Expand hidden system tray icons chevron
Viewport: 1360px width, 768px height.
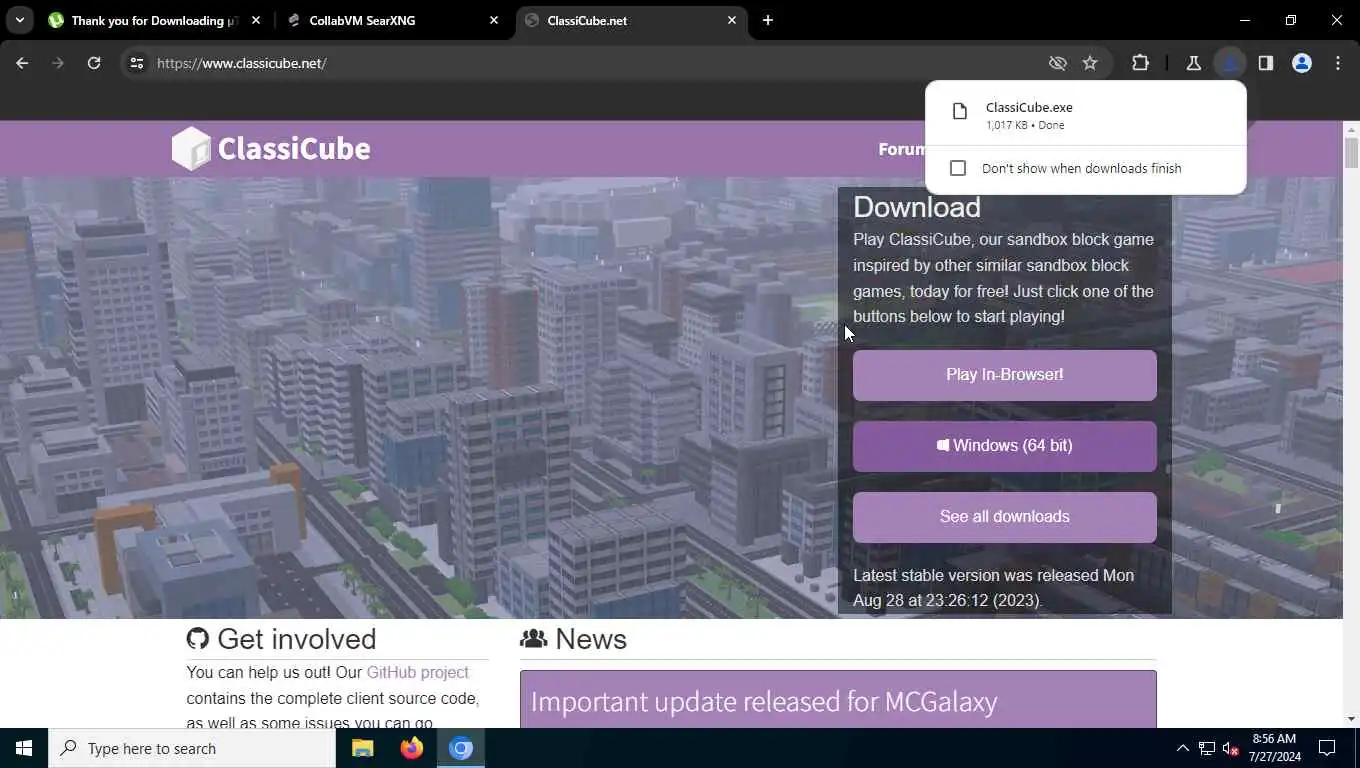[x=1182, y=748]
